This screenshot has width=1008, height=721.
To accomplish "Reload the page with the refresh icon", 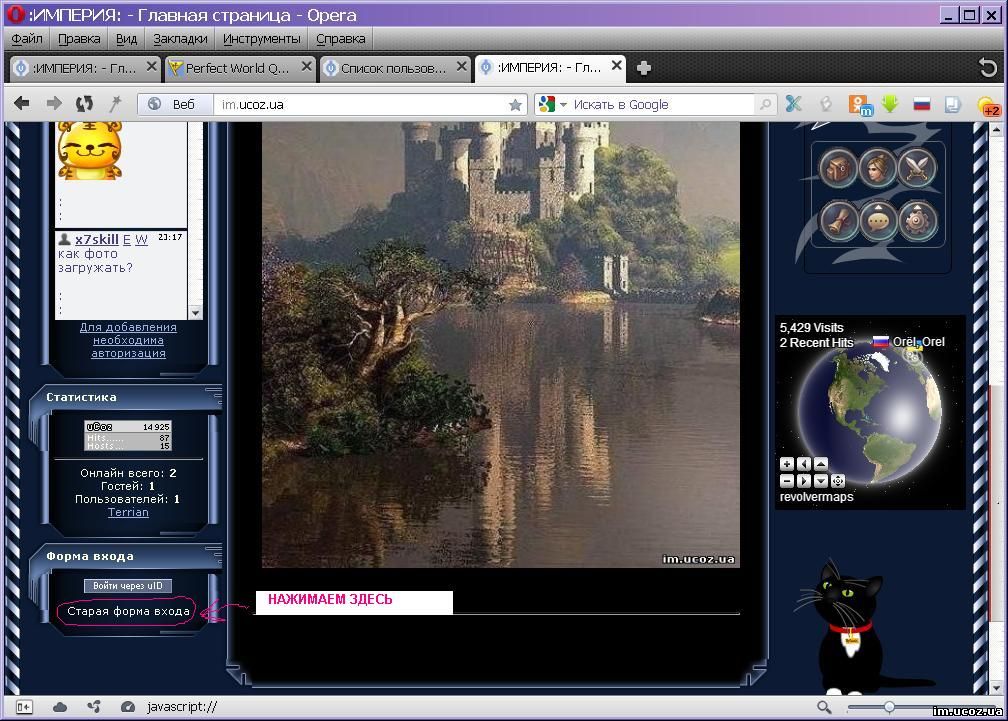I will (84, 103).
